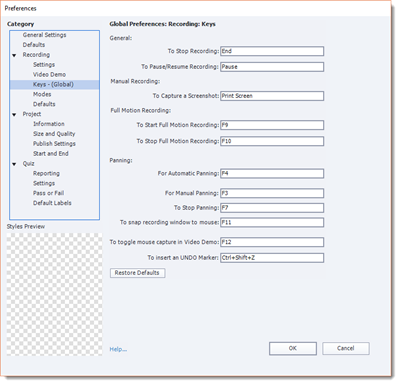The image size is (399, 384).
Task: Open Settings under the Quiz category
Action: tap(44, 183)
